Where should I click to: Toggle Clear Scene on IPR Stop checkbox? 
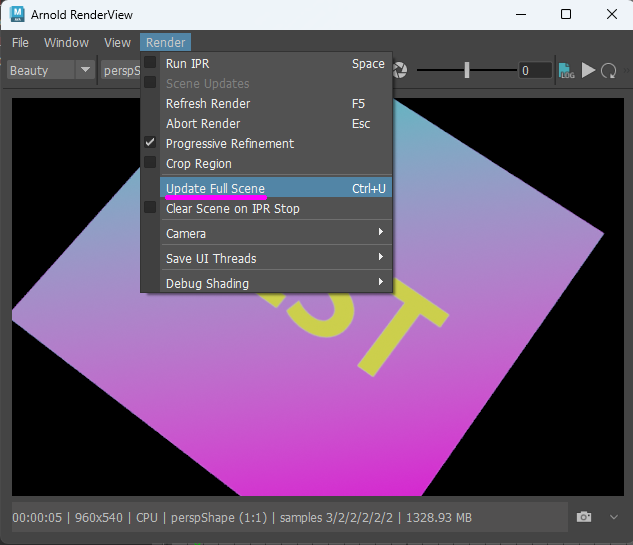click(x=150, y=207)
